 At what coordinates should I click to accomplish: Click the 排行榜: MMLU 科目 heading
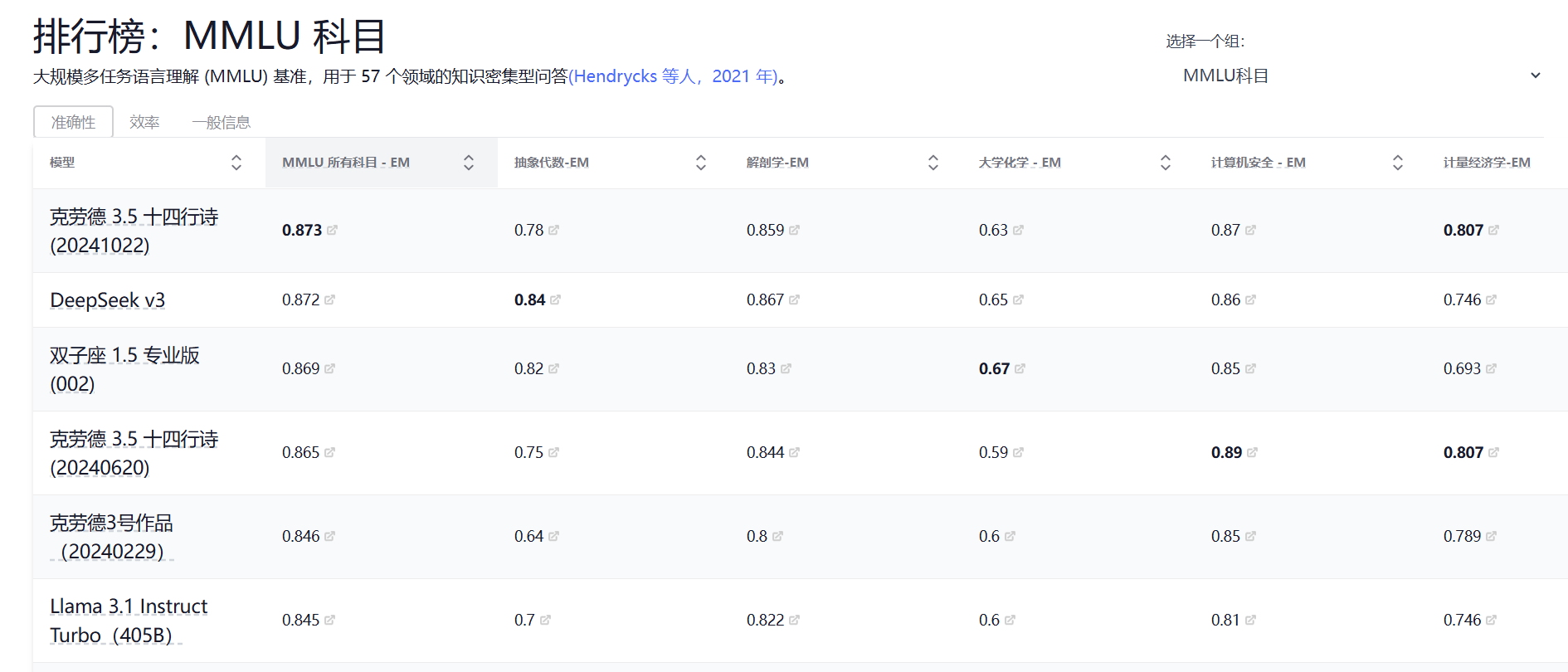pyautogui.click(x=209, y=37)
